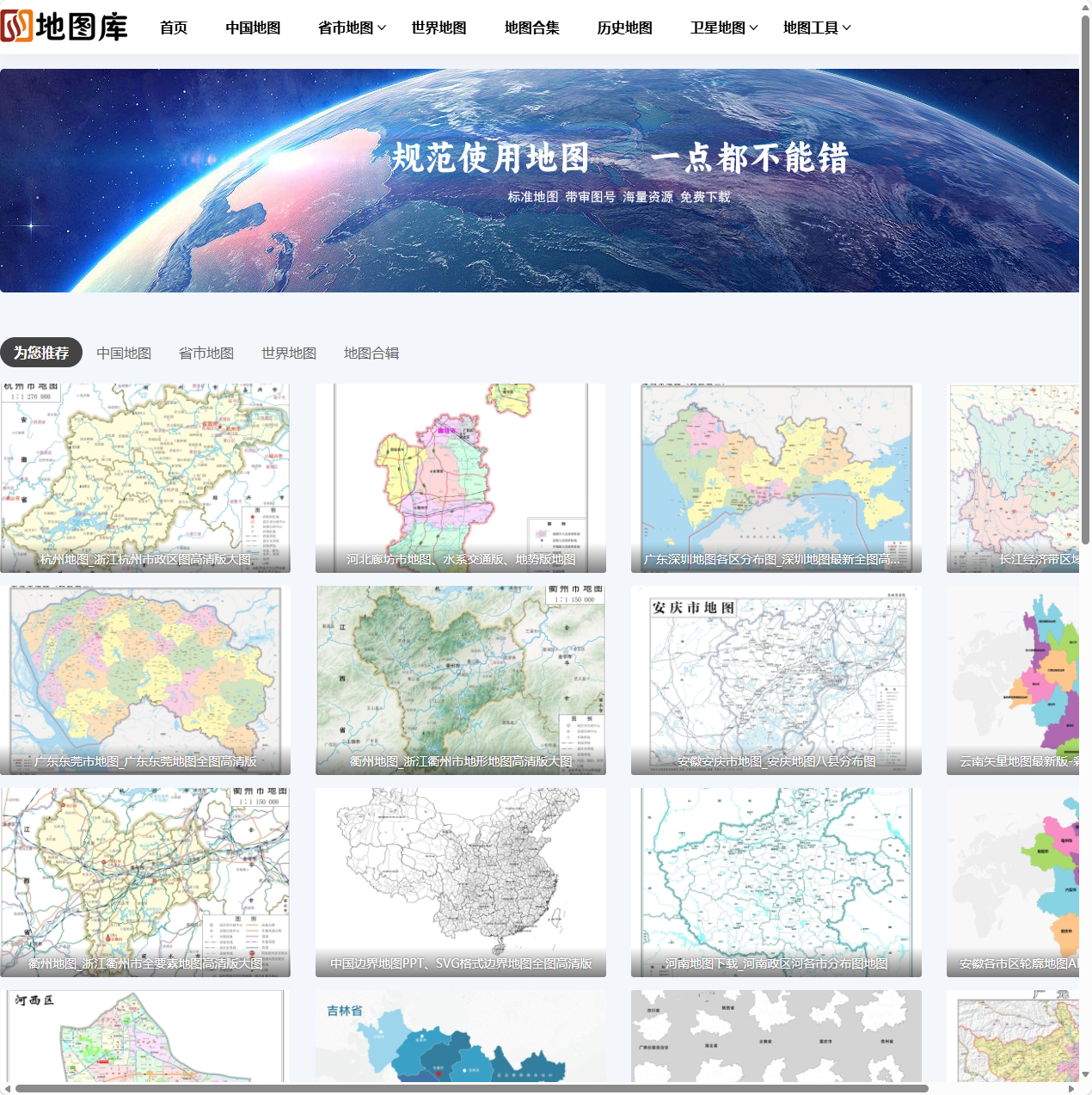
Task: Open the 省市地图 dropdown menu
Action: tap(347, 27)
